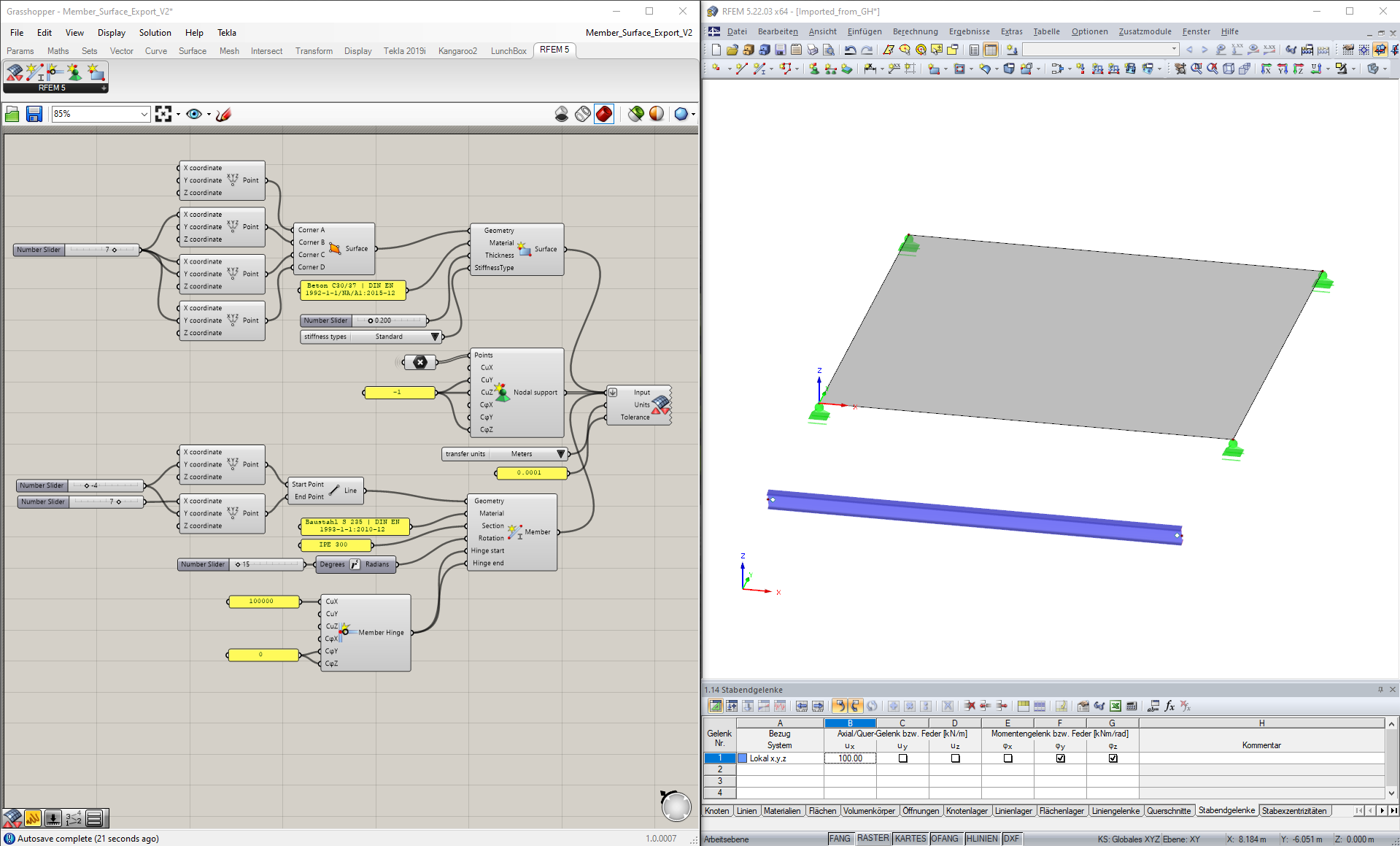Click the preview eye icon in Grasshopper canvas toolbar
The height and width of the screenshot is (846, 1400).
pyautogui.click(x=194, y=114)
